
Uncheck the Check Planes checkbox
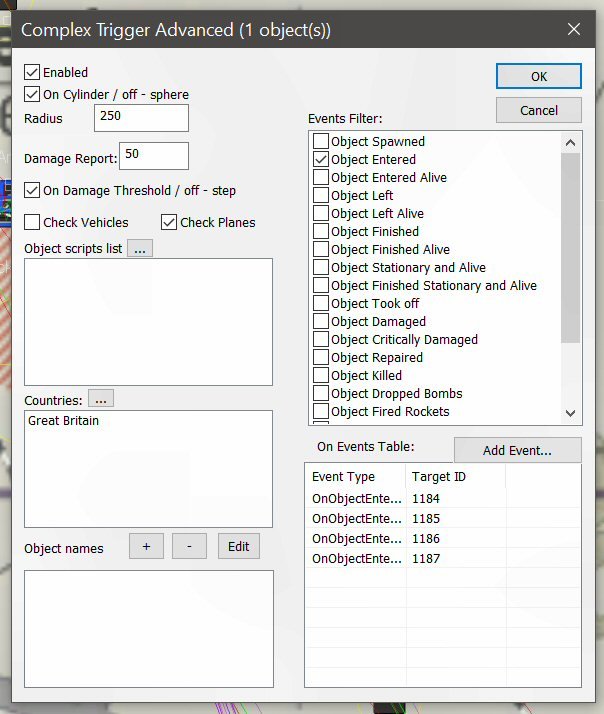(x=169, y=222)
